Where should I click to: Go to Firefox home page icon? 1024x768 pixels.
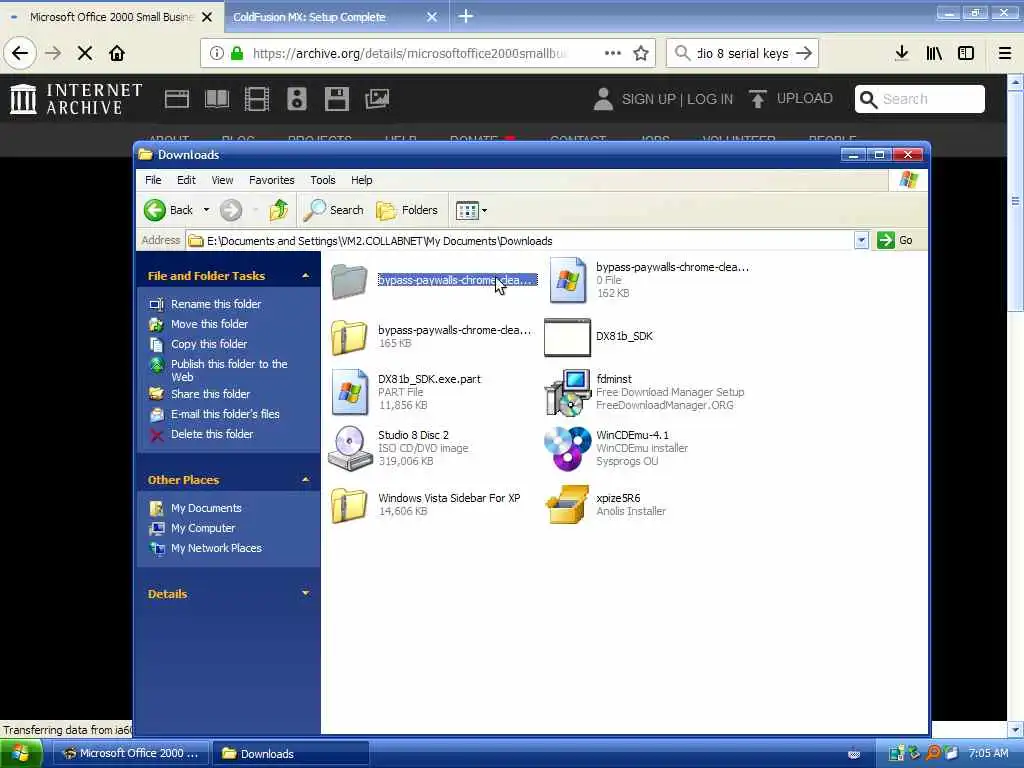tap(117, 53)
